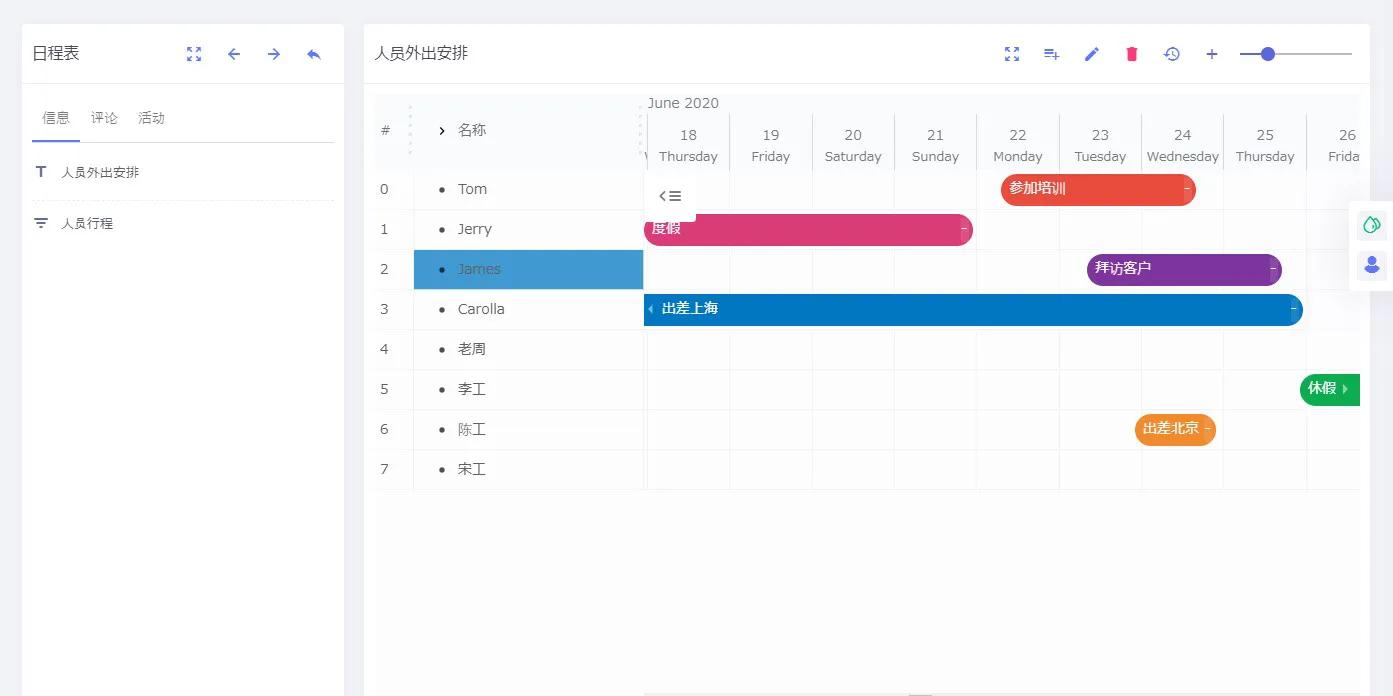This screenshot has width=1393, height=696.
Task: Switch to the 评论 tab
Action: pos(104,118)
